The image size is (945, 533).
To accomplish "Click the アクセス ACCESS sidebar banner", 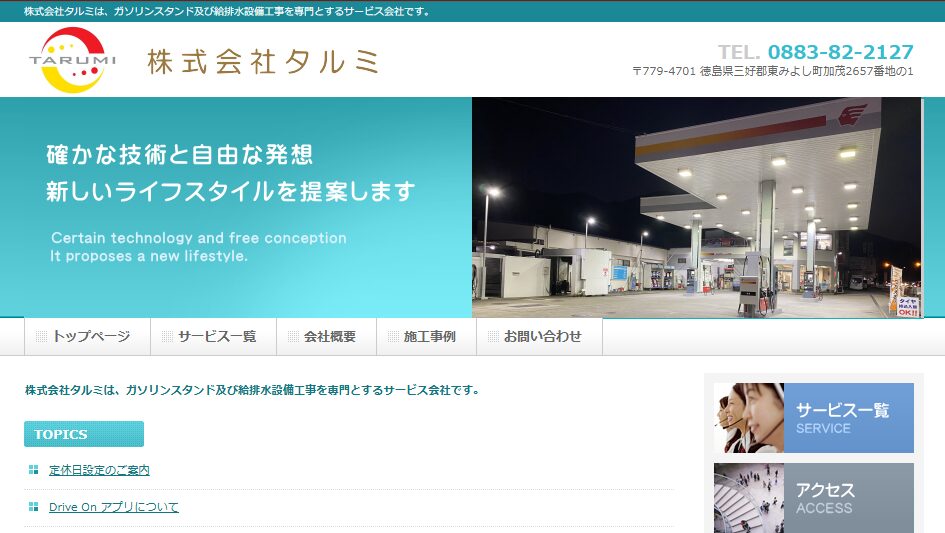I will (x=814, y=498).
